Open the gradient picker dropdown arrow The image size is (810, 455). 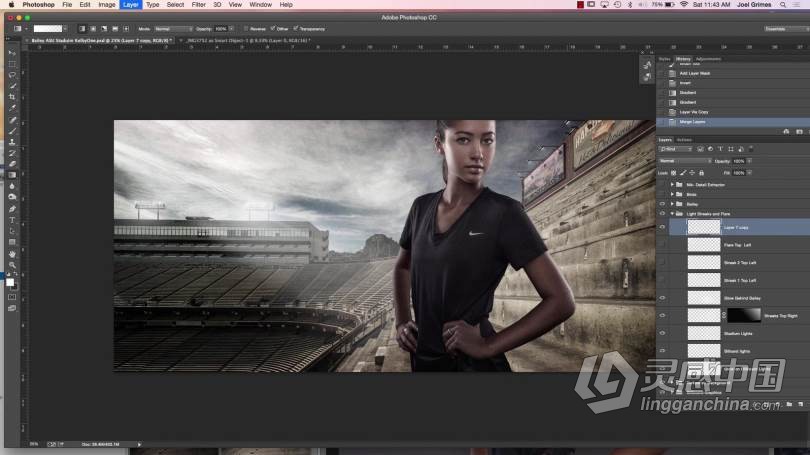(65, 29)
